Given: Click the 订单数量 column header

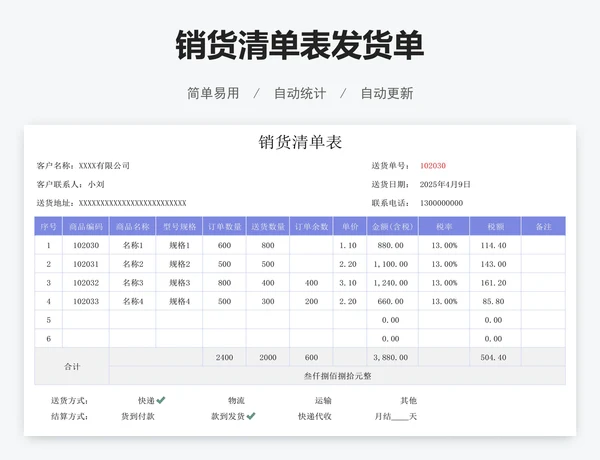Looking at the screenshot, I should click(225, 226).
